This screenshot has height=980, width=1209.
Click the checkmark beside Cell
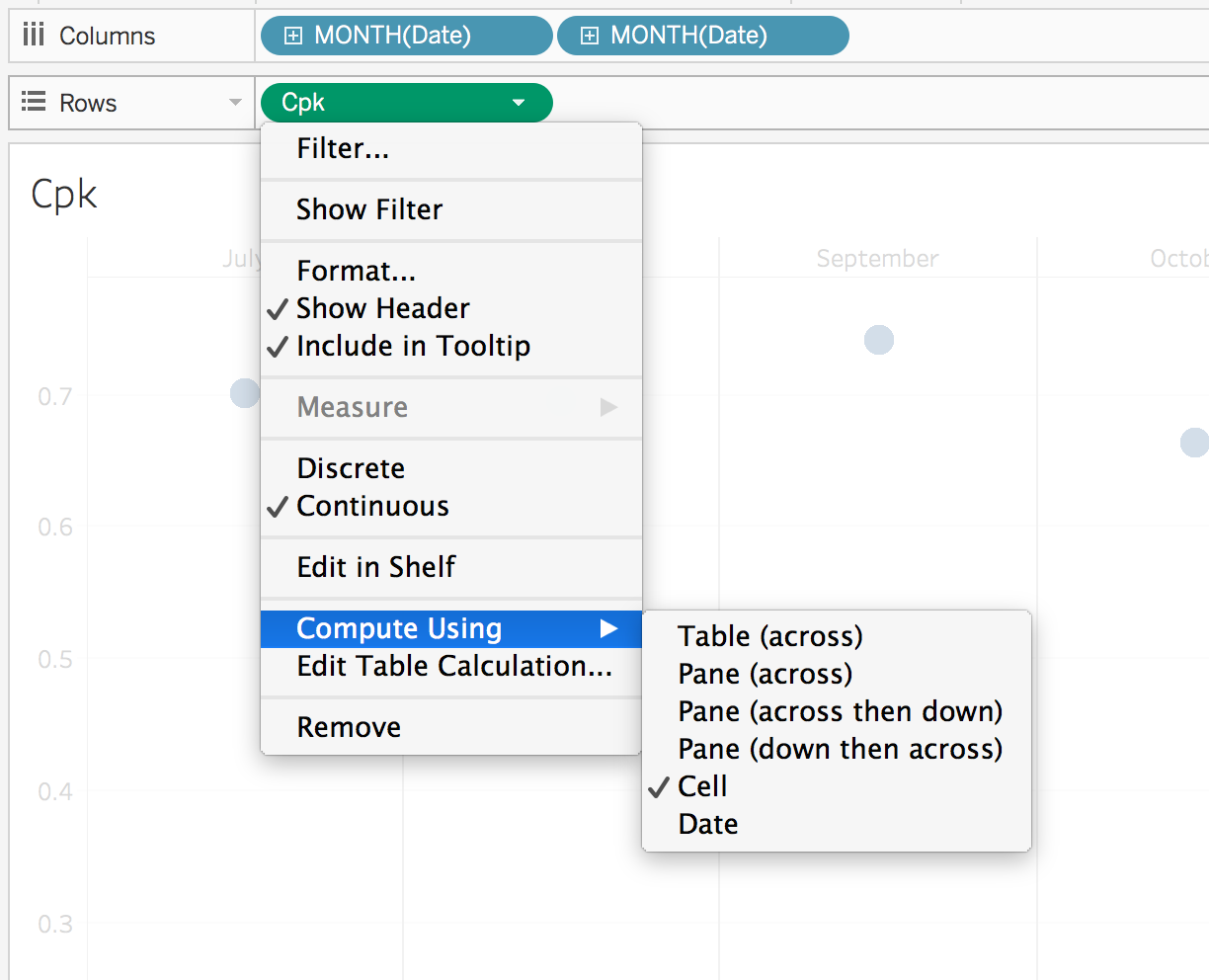pyautogui.click(x=658, y=786)
